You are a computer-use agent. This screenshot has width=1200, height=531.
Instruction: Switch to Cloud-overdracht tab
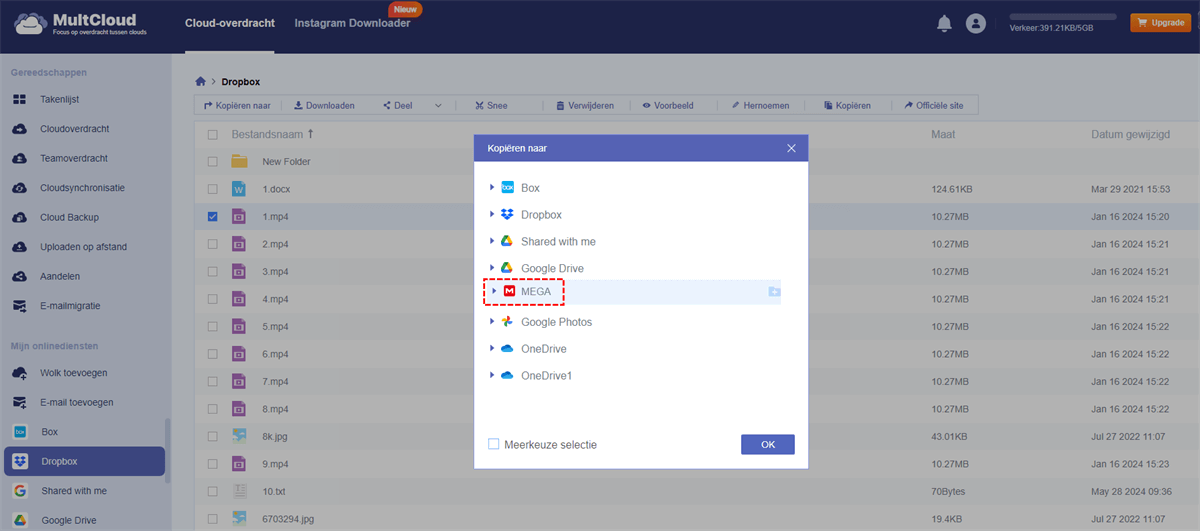229,23
